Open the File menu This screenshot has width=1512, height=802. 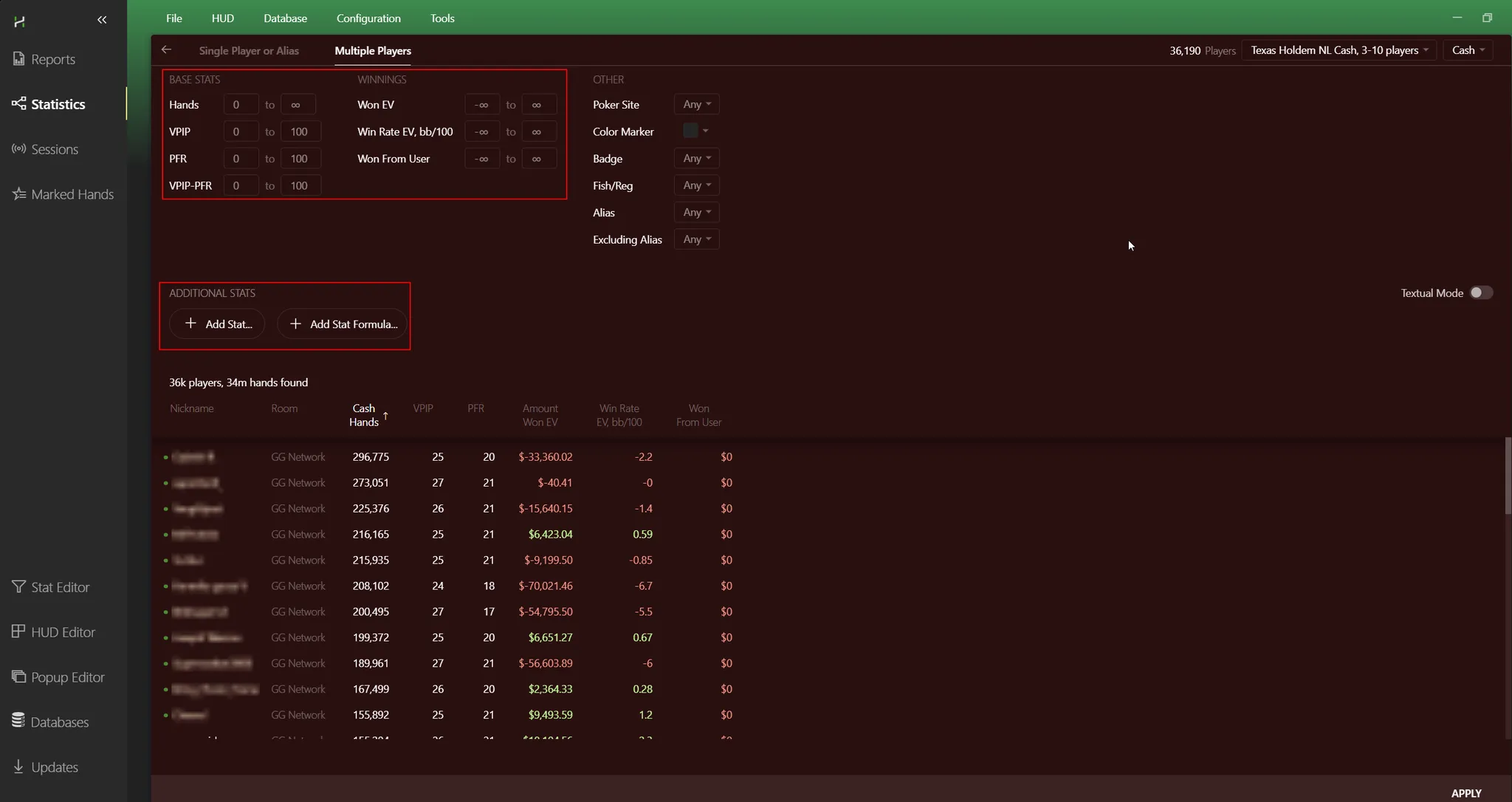coord(174,18)
